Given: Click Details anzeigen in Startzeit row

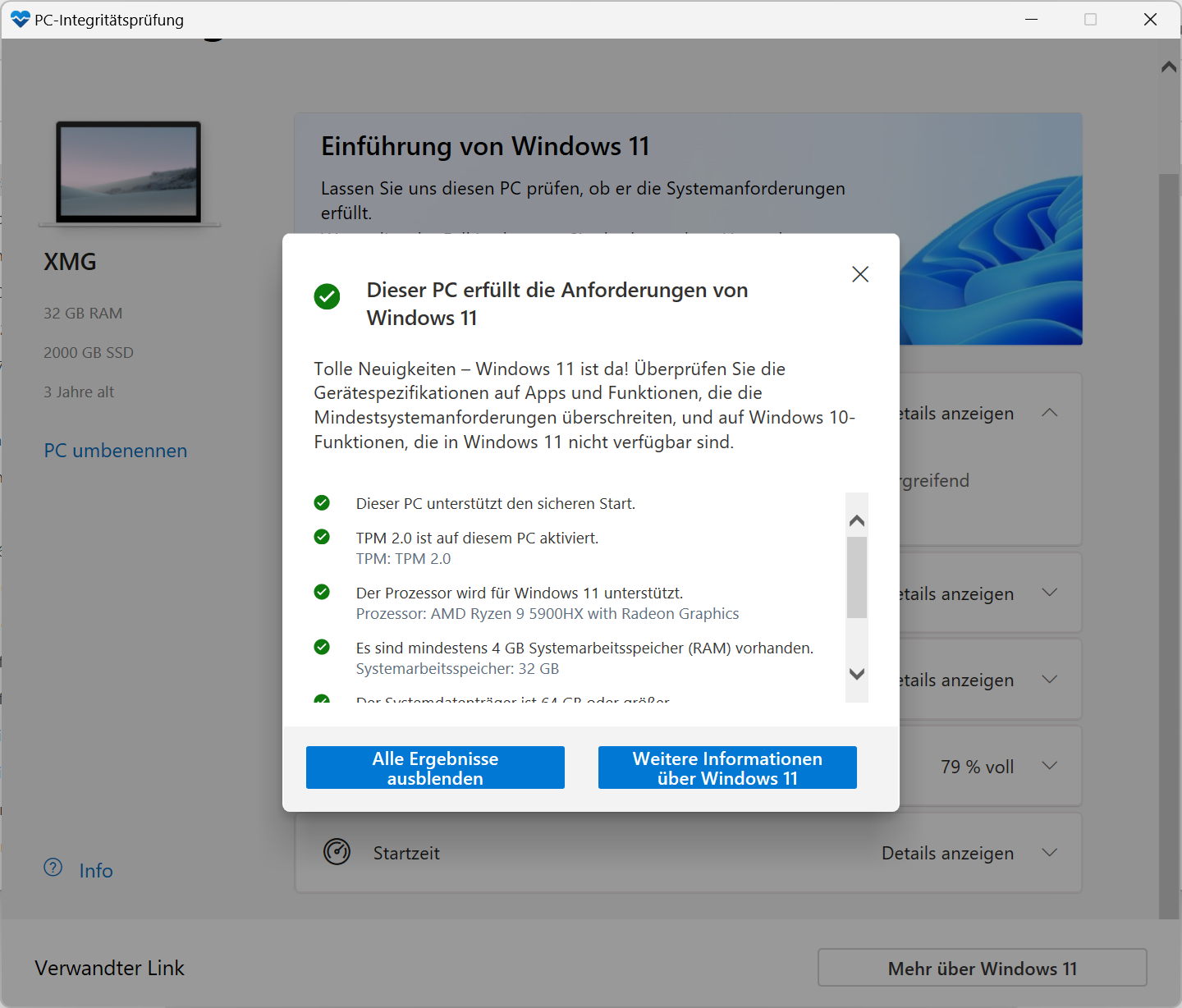Looking at the screenshot, I should point(947,854).
